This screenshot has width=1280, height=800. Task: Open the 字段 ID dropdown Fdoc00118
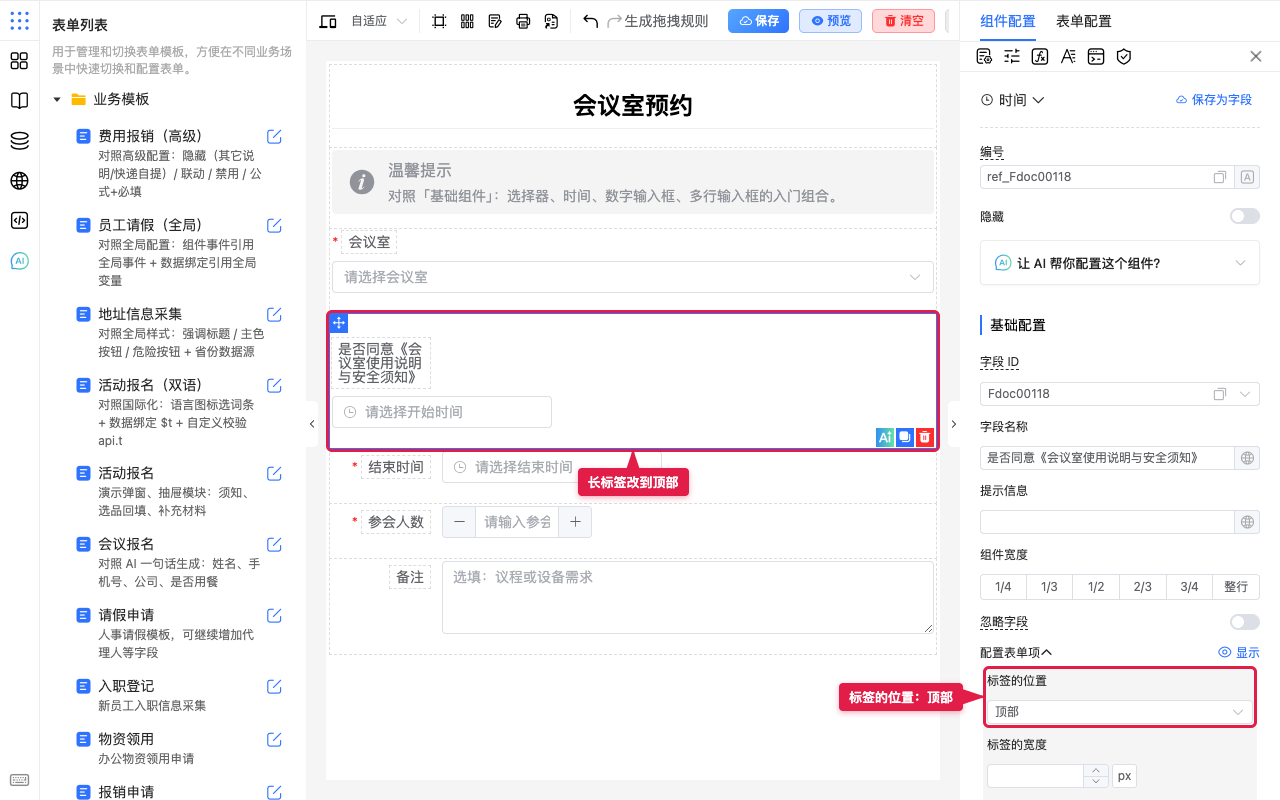click(1120, 394)
